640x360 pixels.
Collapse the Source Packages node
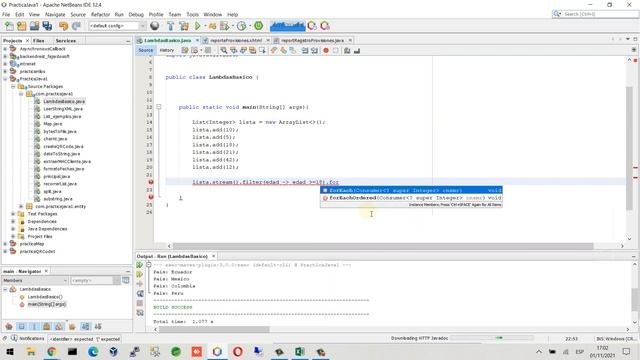coord(13,87)
